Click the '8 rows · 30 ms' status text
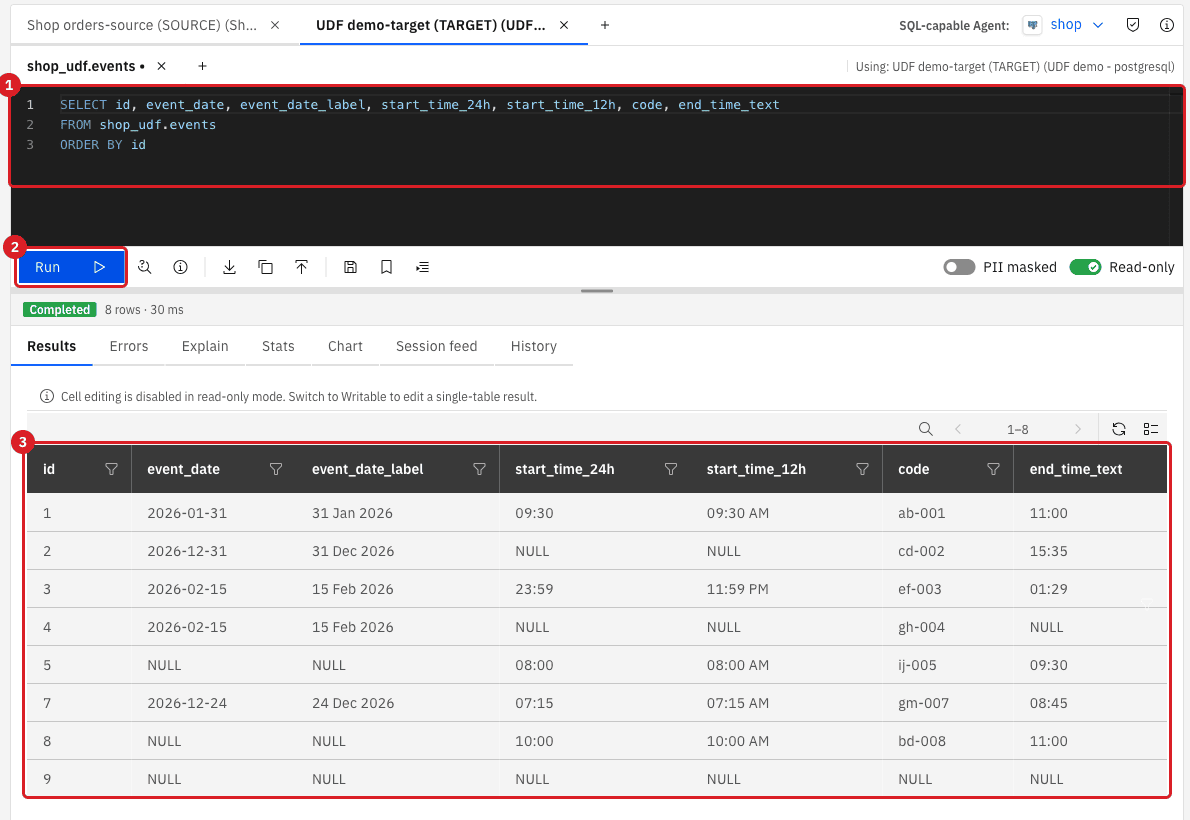The width and height of the screenshot is (1190, 820). [x=144, y=310]
